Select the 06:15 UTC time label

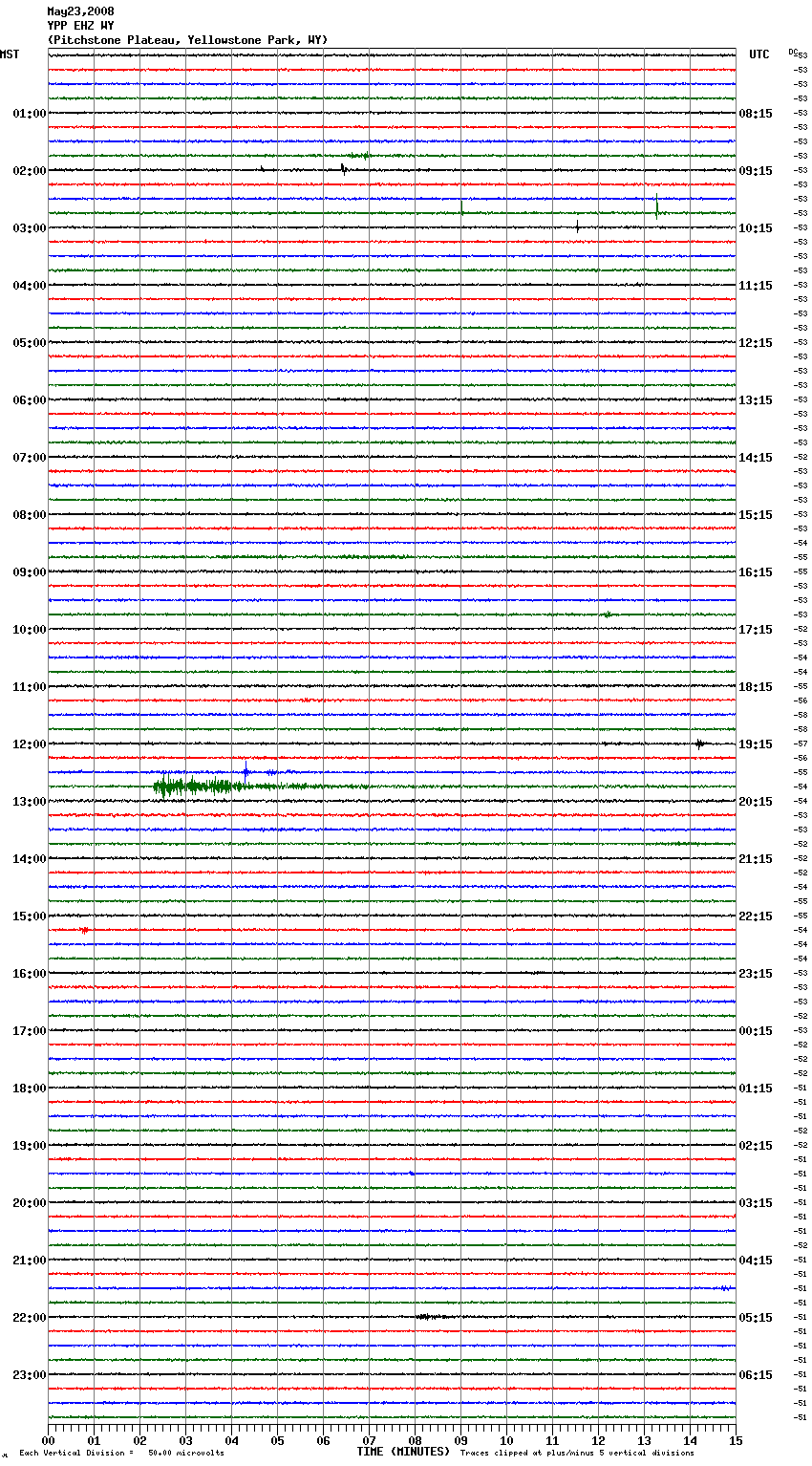click(x=756, y=1375)
